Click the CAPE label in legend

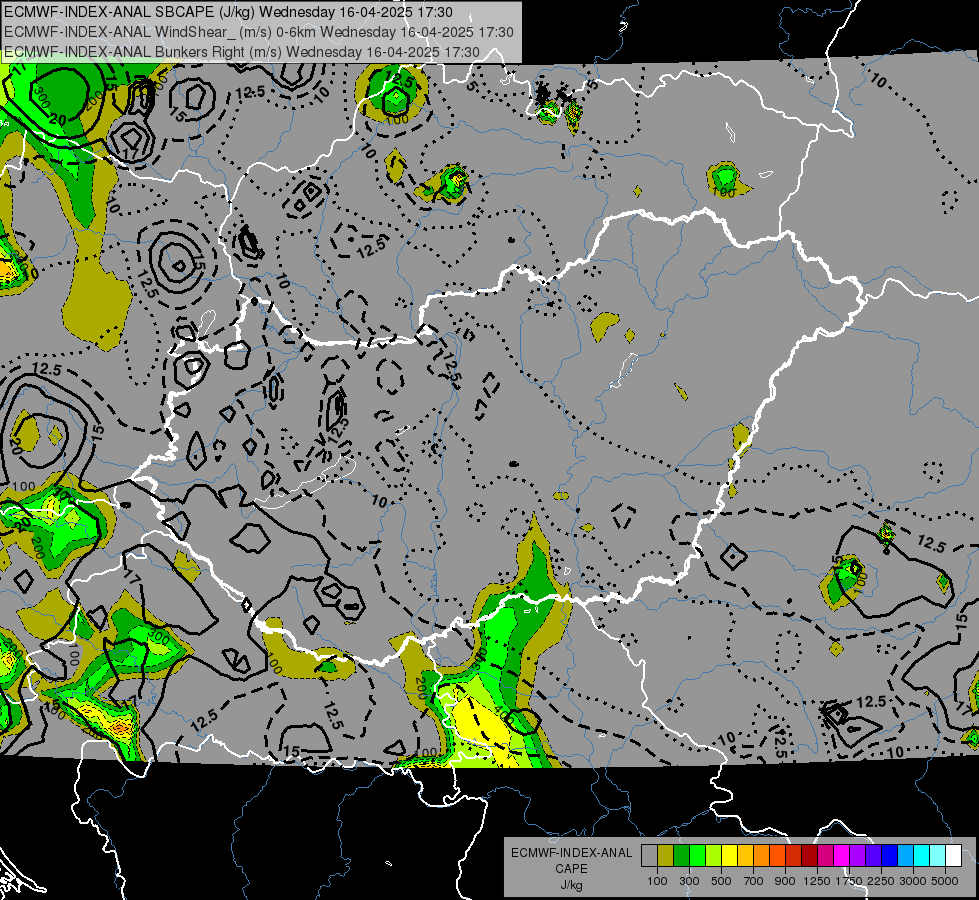click(571, 869)
